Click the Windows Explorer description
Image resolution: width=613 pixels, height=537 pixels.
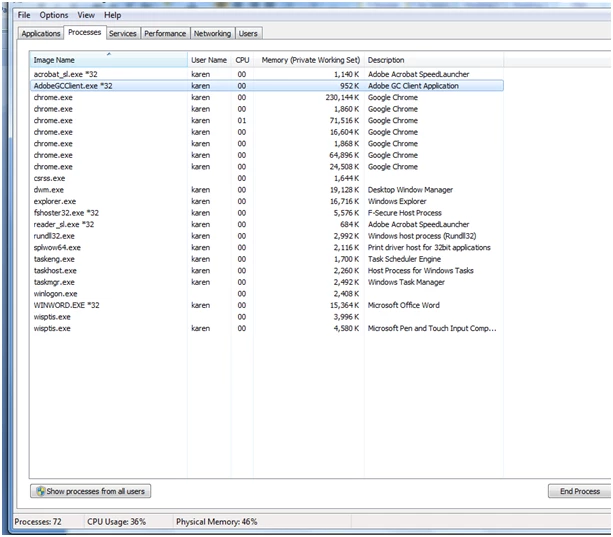[x=397, y=201]
